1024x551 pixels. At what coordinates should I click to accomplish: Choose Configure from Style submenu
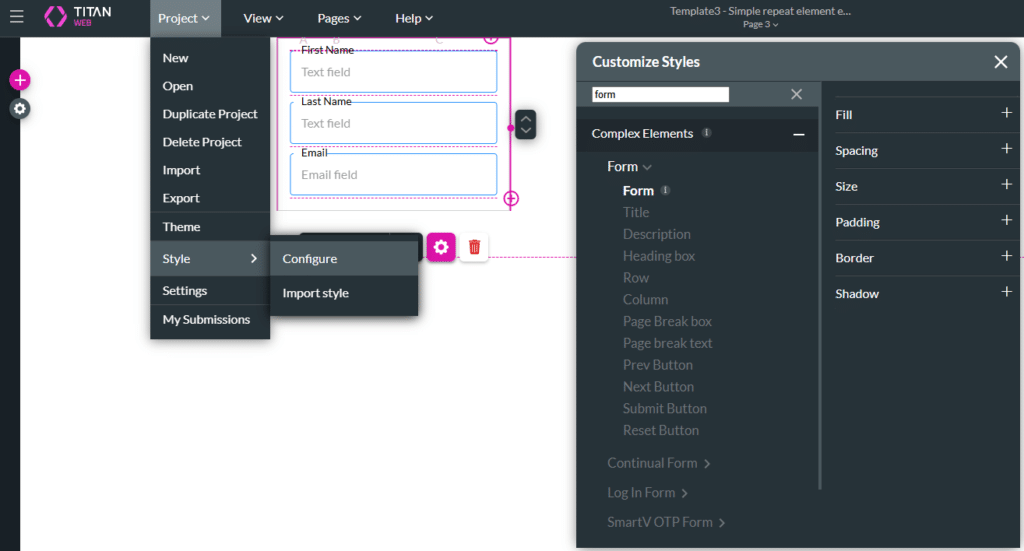click(310, 259)
